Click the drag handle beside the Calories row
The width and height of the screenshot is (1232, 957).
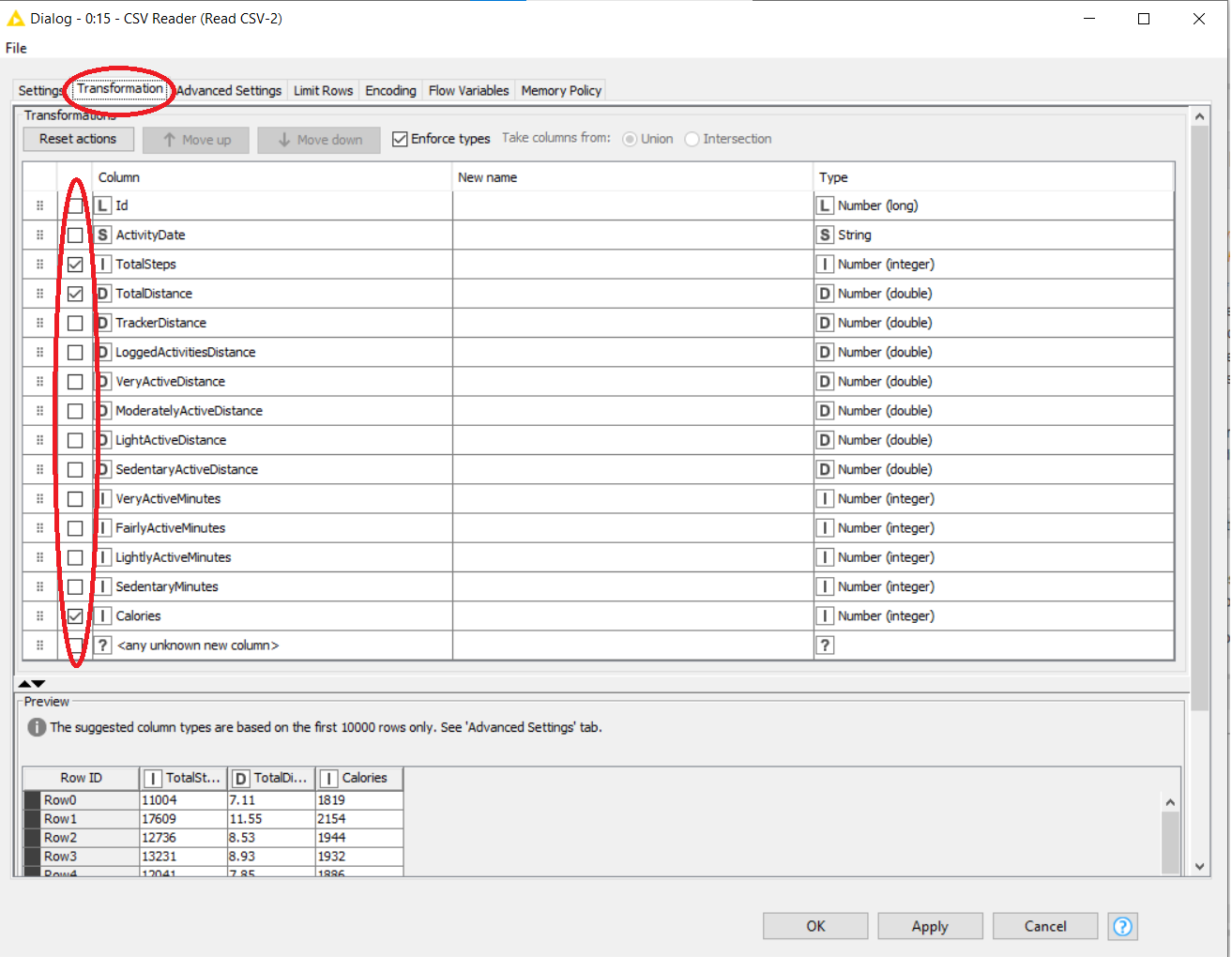click(38, 615)
